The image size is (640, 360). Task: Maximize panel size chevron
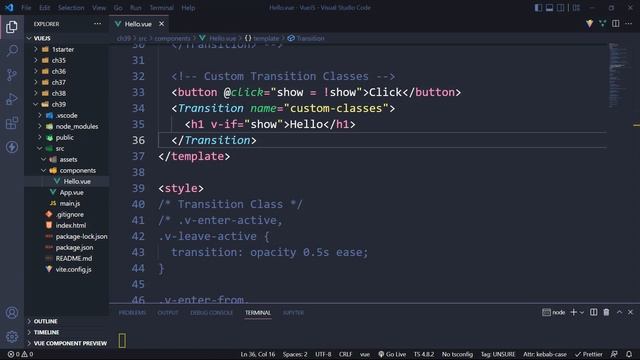619,312
